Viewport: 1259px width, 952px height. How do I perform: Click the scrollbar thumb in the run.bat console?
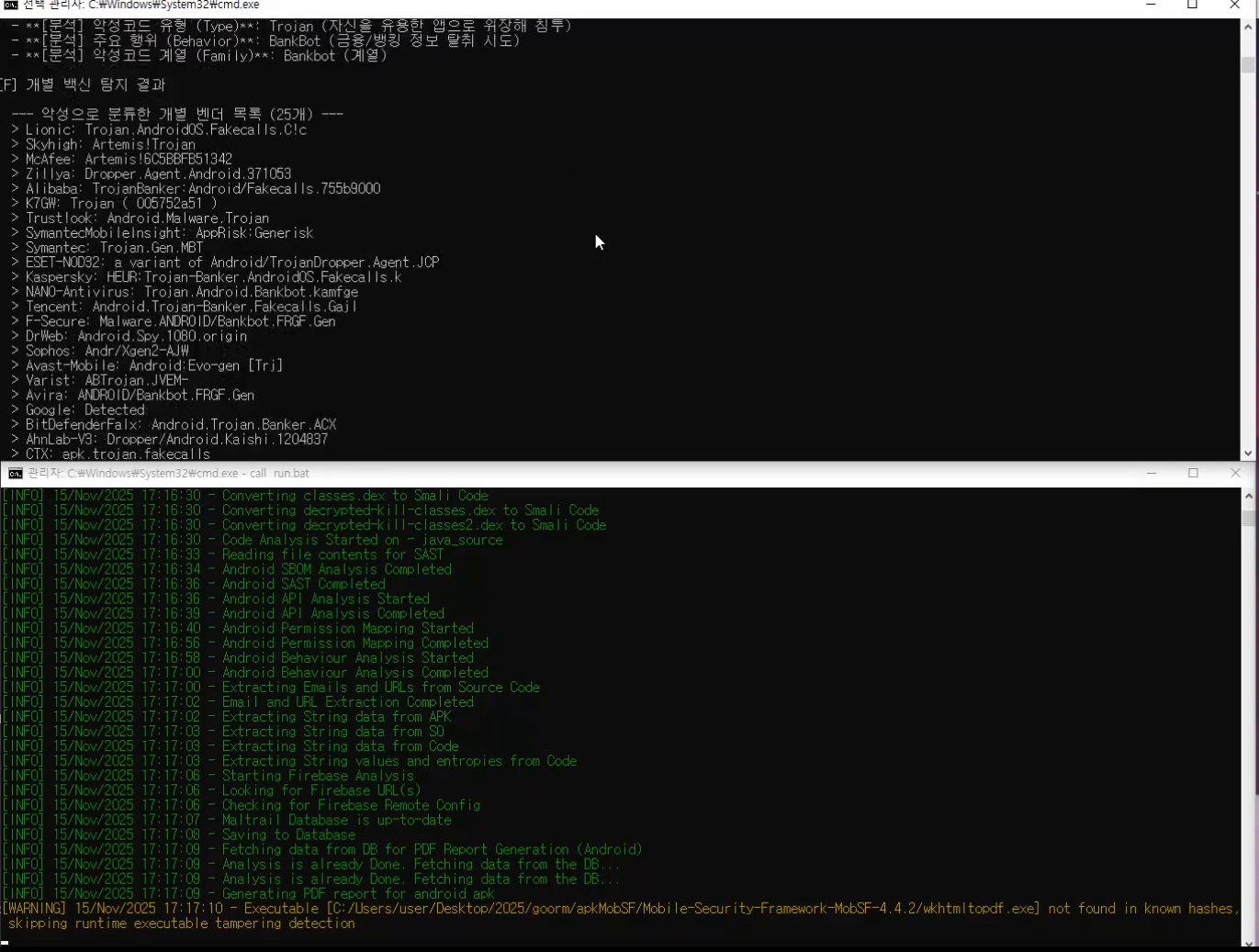[1248, 519]
